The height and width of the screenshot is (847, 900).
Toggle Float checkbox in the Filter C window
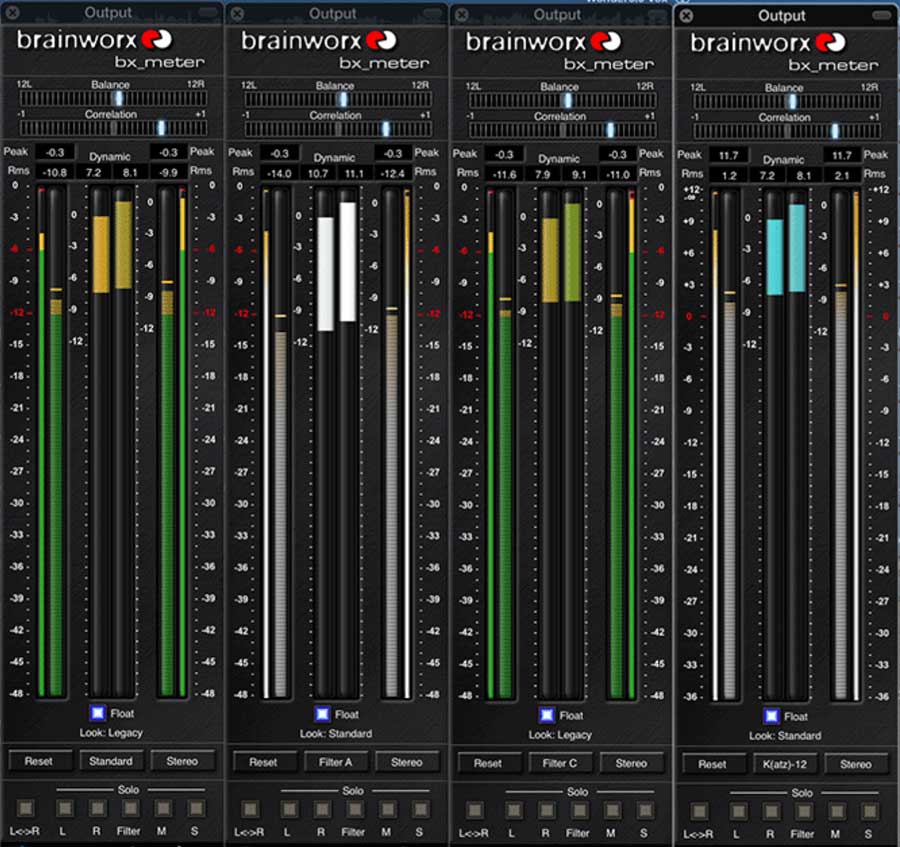[x=547, y=715]
